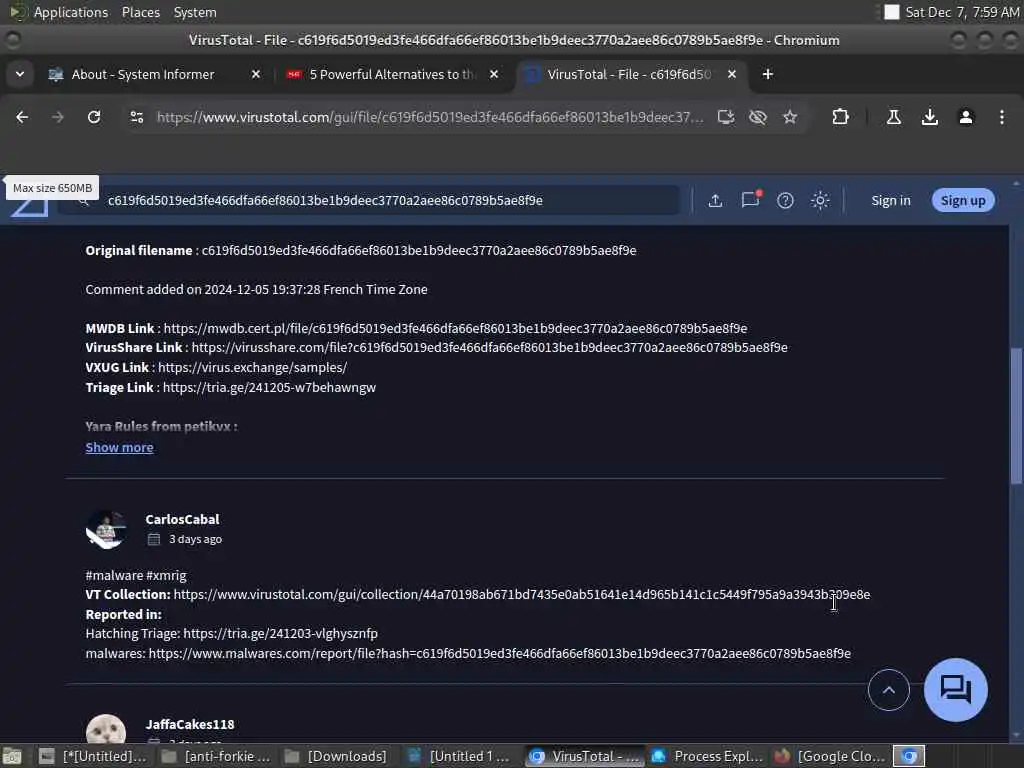The image size is (1024, 768).
Task: Open the VirusShare Link URL
Action: (490, 347)
